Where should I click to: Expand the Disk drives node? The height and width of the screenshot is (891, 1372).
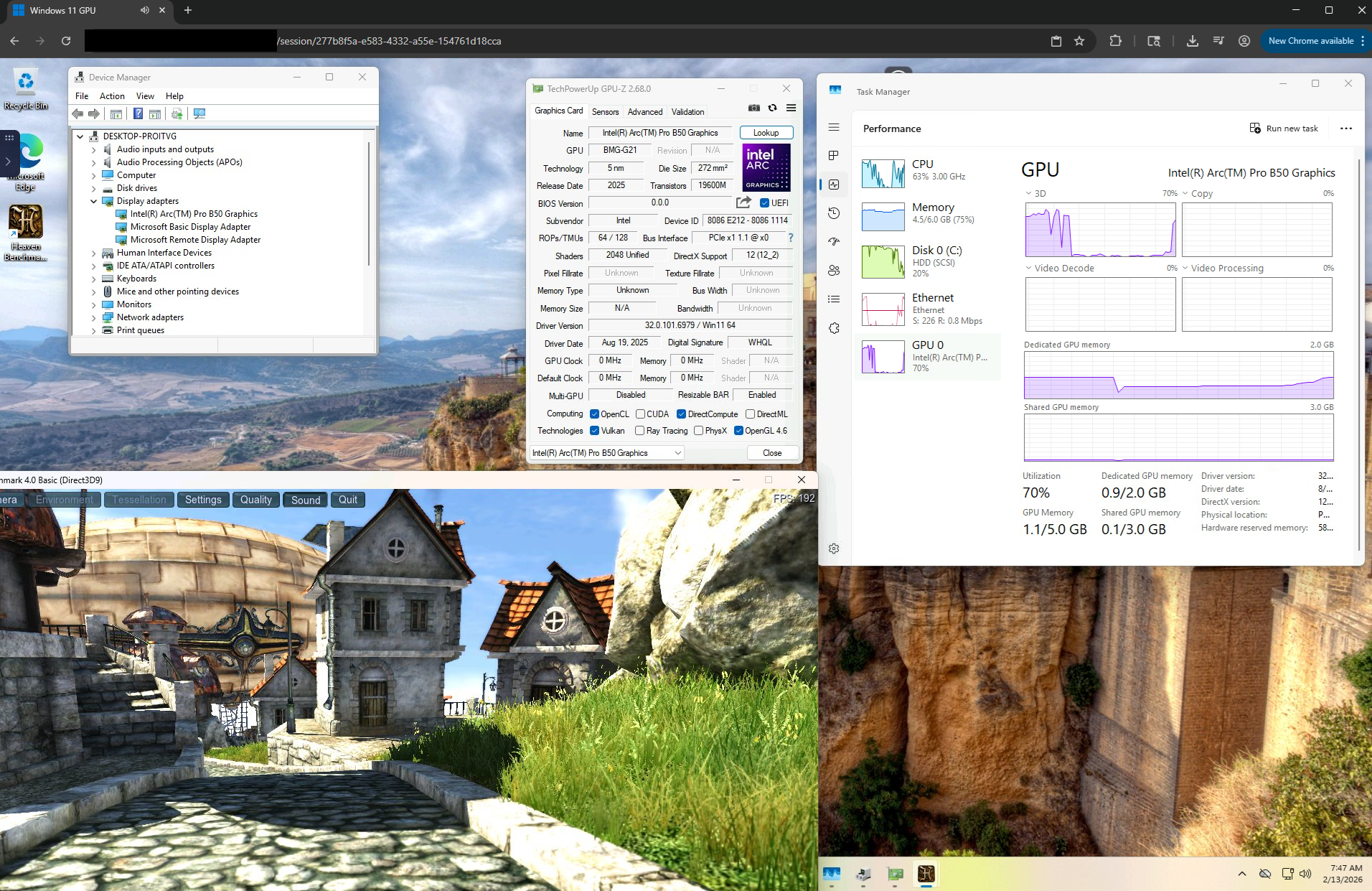point(93,188)
